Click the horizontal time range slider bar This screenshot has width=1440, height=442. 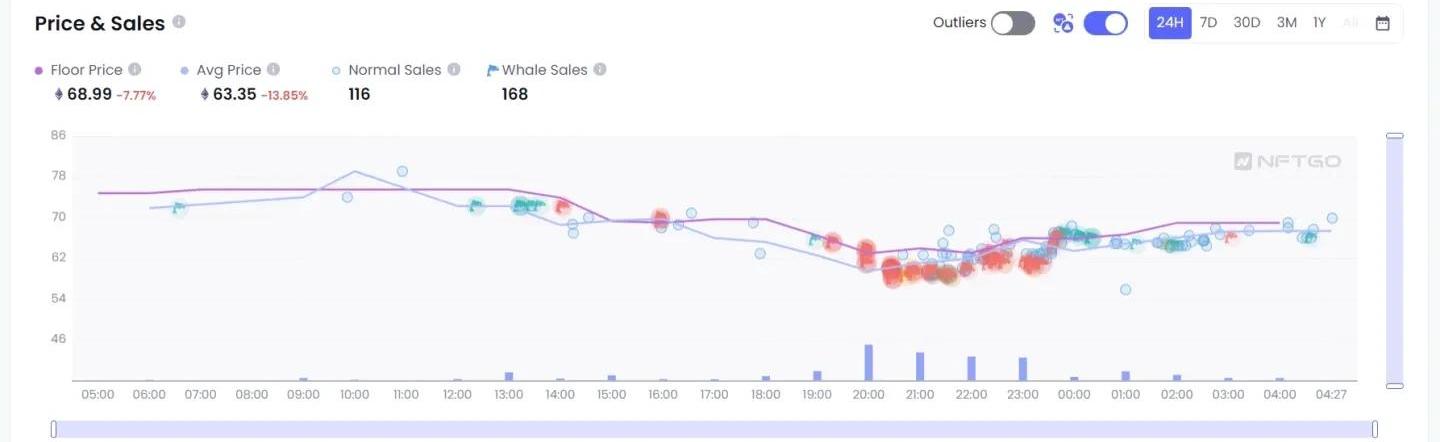pos(714,429)
